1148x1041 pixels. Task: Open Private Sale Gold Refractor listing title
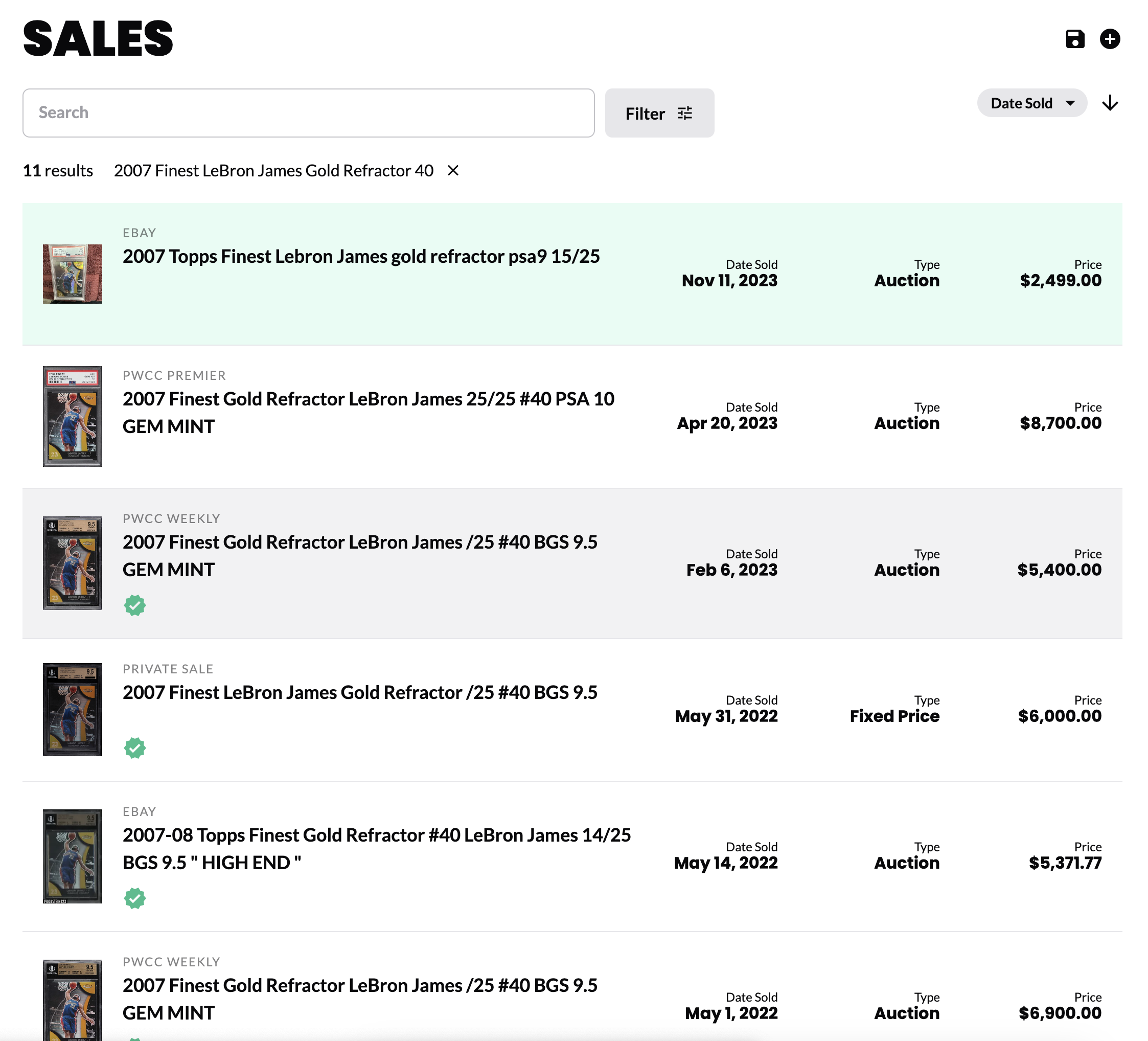tap(360, 692)
